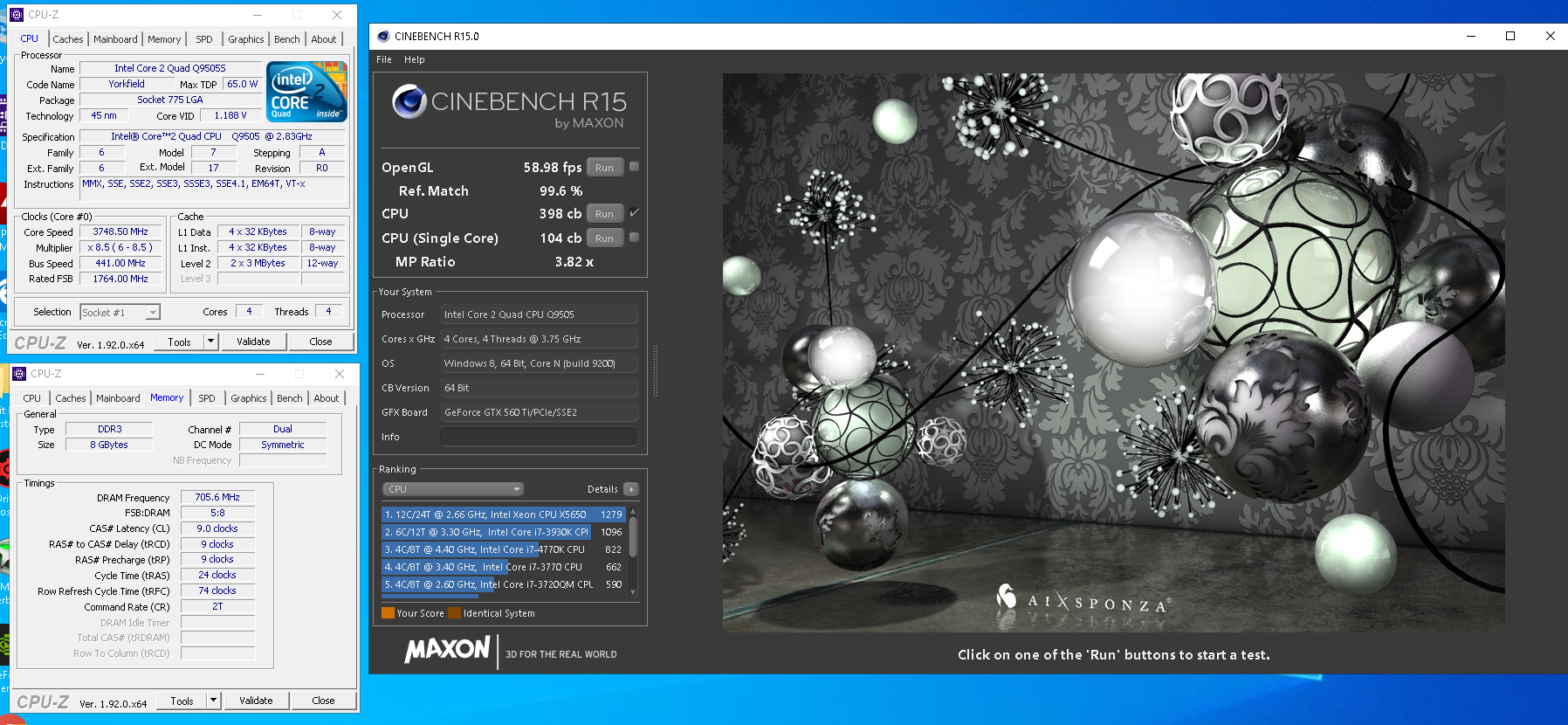Toggle the CPU (Single Core) test checkbox
This screenshot has height=725, width=1568.
tap(635, 238)
